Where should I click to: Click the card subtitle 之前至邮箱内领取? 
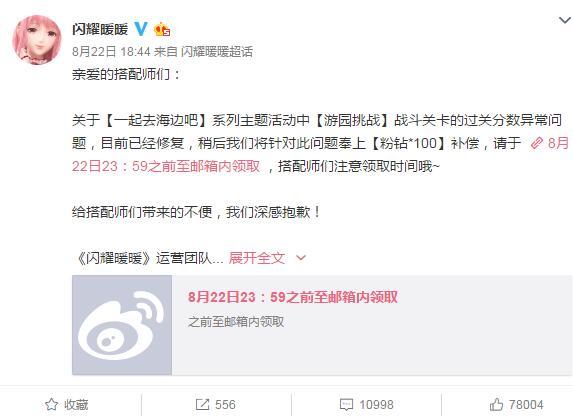236,322
